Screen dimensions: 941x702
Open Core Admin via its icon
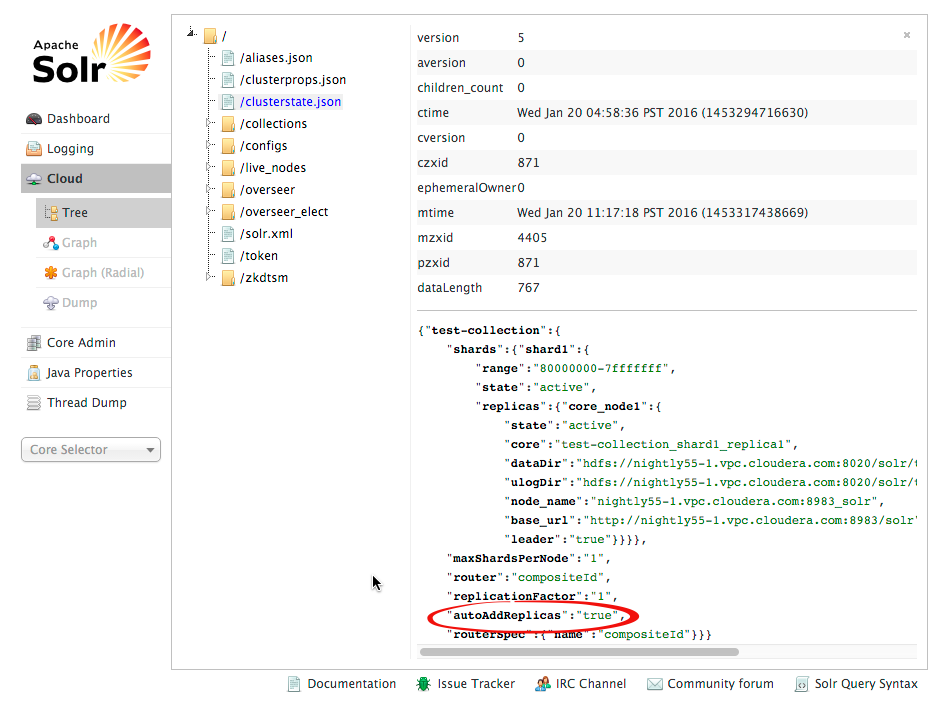(34, 343)
